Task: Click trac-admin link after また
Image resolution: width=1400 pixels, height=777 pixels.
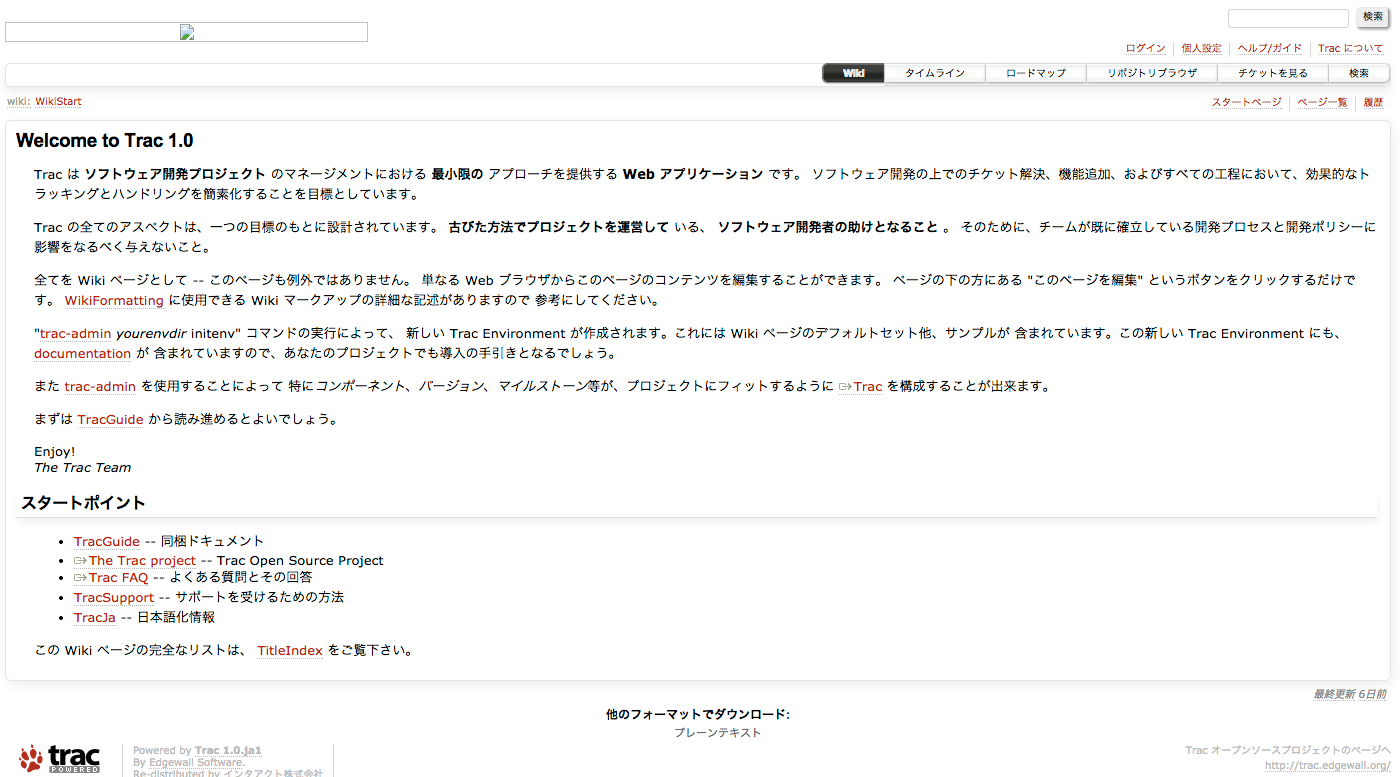Action: point(100,387)
